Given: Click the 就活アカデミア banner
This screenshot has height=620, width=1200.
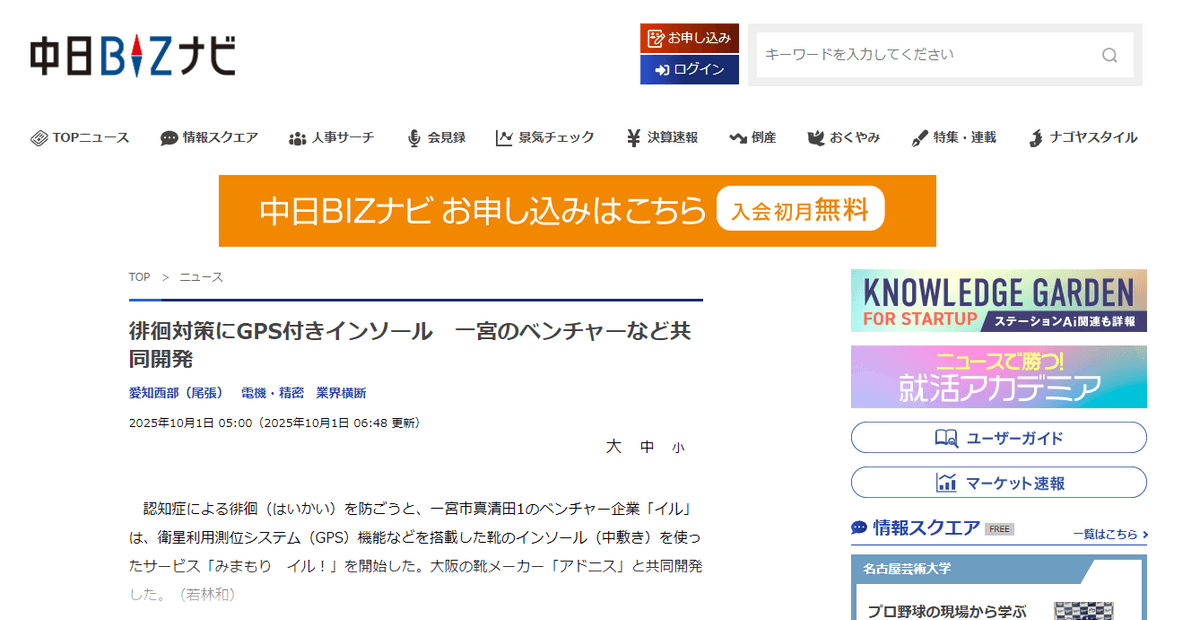Looking at the screenshot, I should click(999, 377).
